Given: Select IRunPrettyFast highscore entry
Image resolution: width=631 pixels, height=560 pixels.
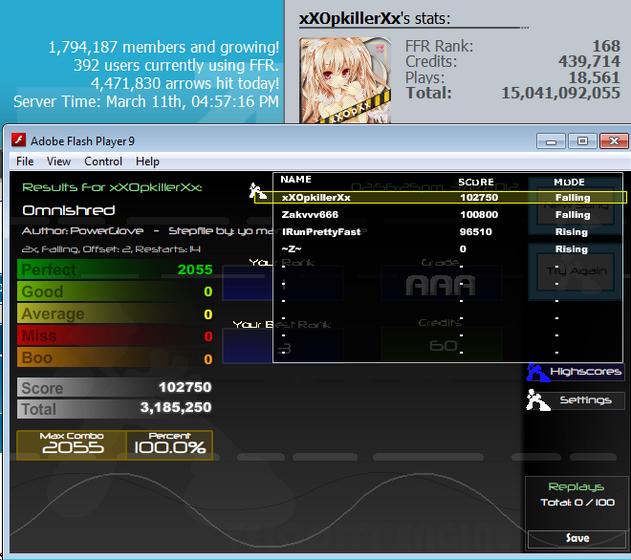Looking at the screenshot, I should 448,232.
